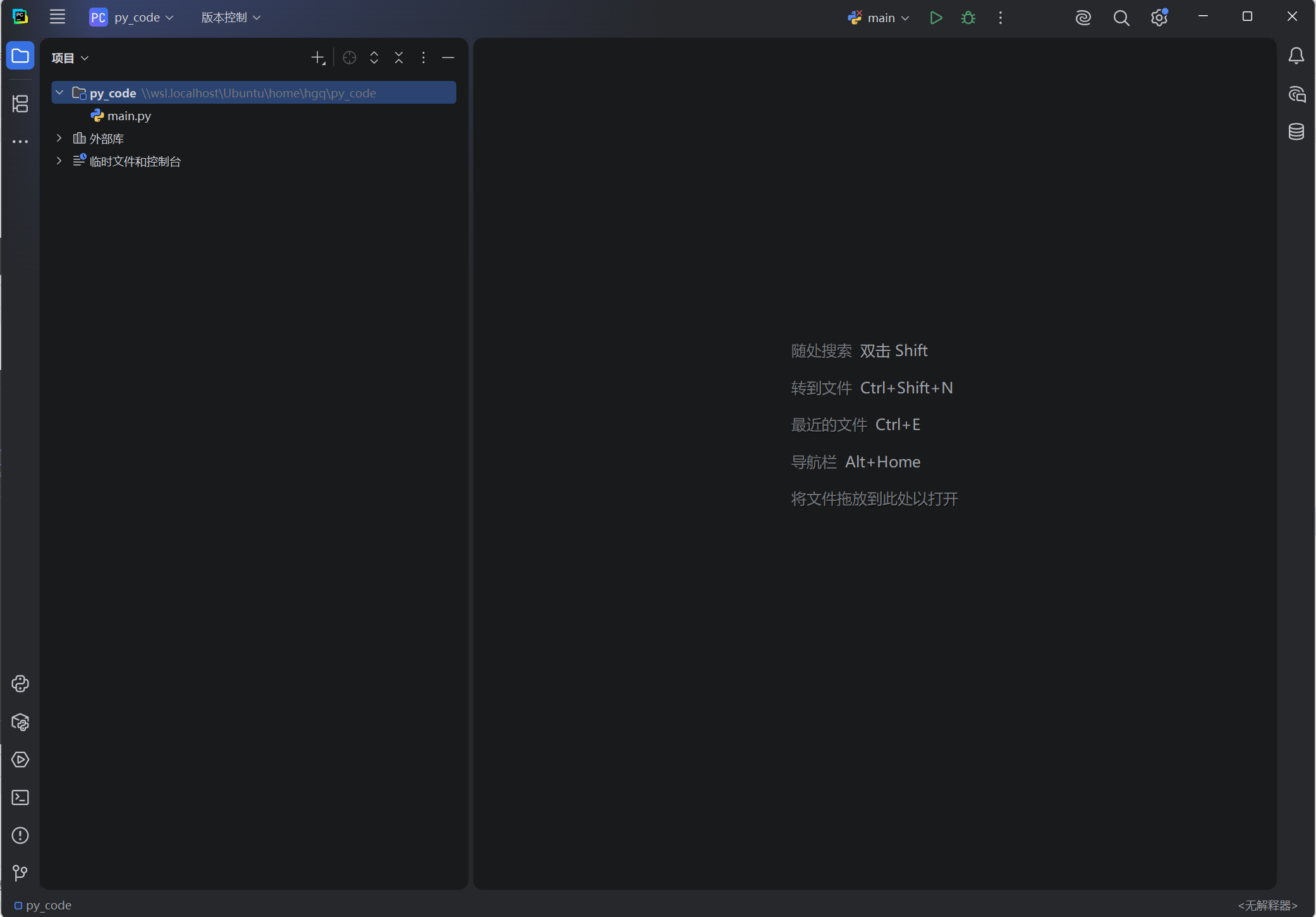Viewport: 1316px width, 917px height.
Task: Collapse the py_code root folder
Action: (x=59, y=93)
